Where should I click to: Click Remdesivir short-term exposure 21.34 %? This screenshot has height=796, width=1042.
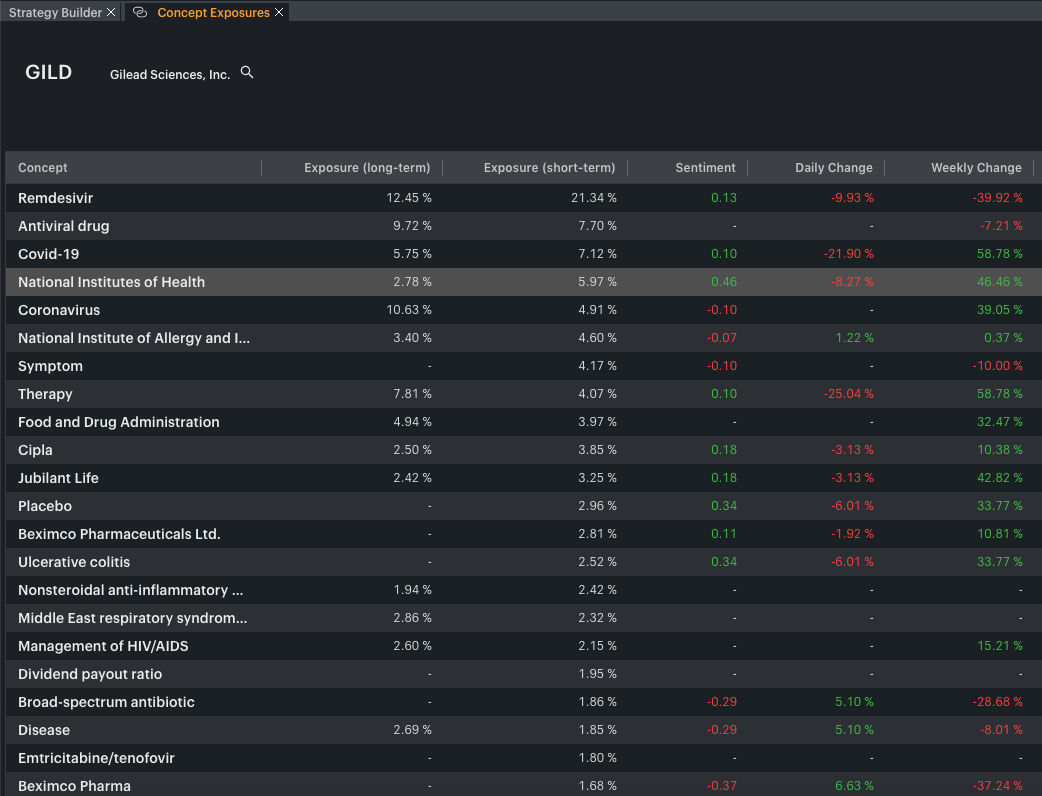coord(593,198)
